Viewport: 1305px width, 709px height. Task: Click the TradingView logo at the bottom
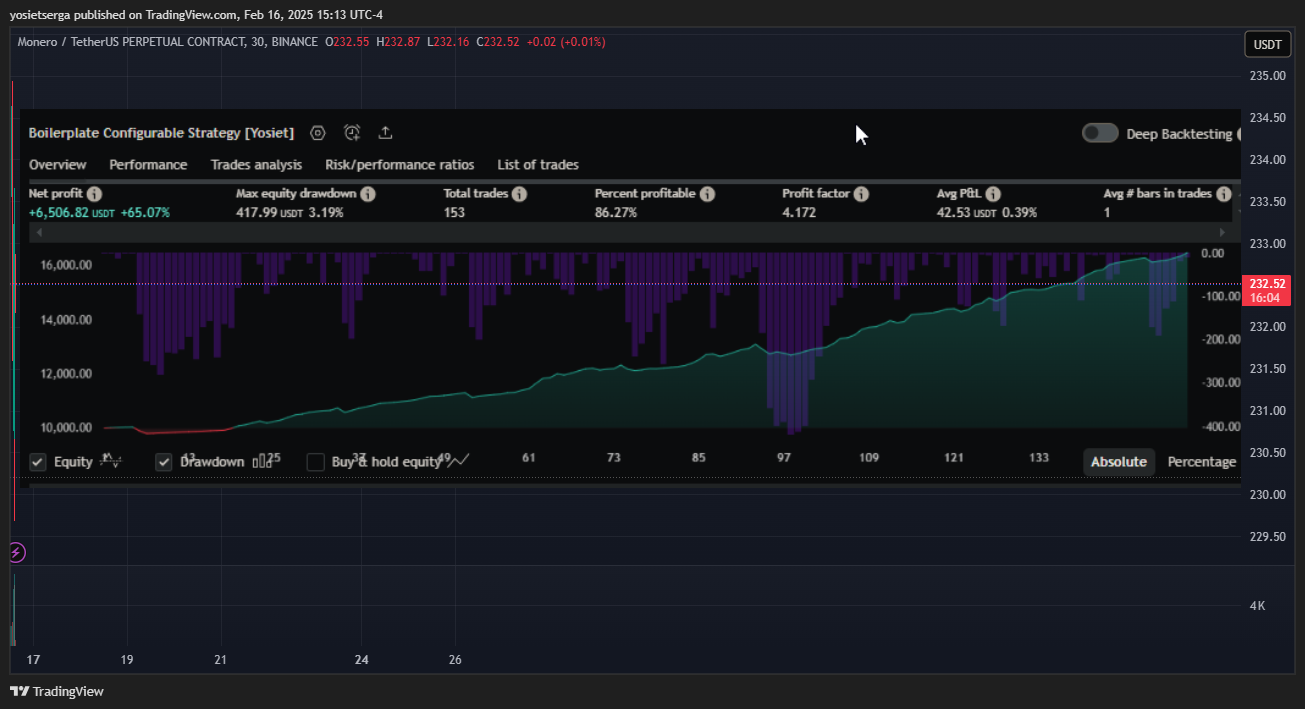(x=57, y=691)
